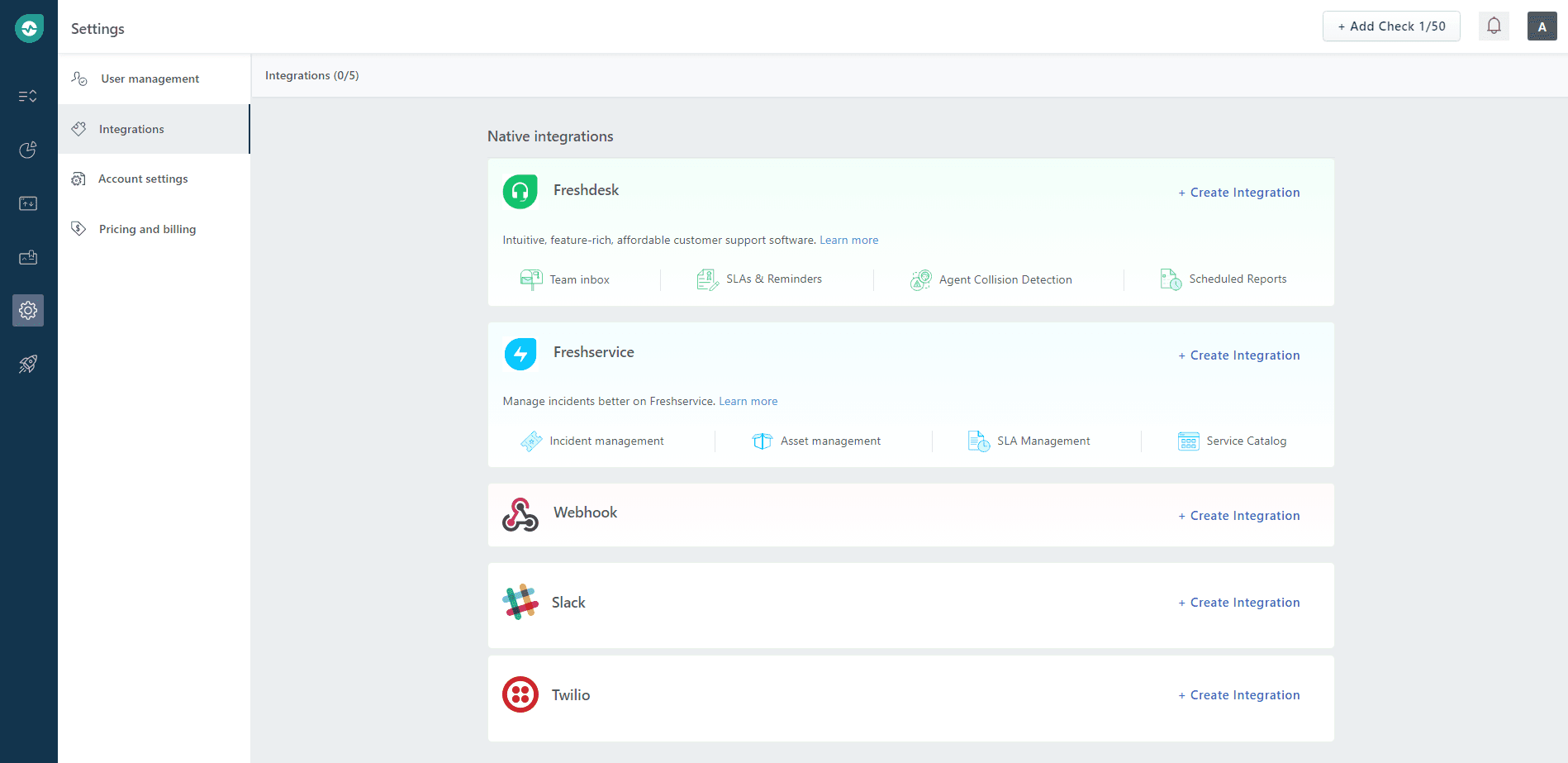Open User management settings
This screenshot has height=763, width=1568.
[154, 79]
